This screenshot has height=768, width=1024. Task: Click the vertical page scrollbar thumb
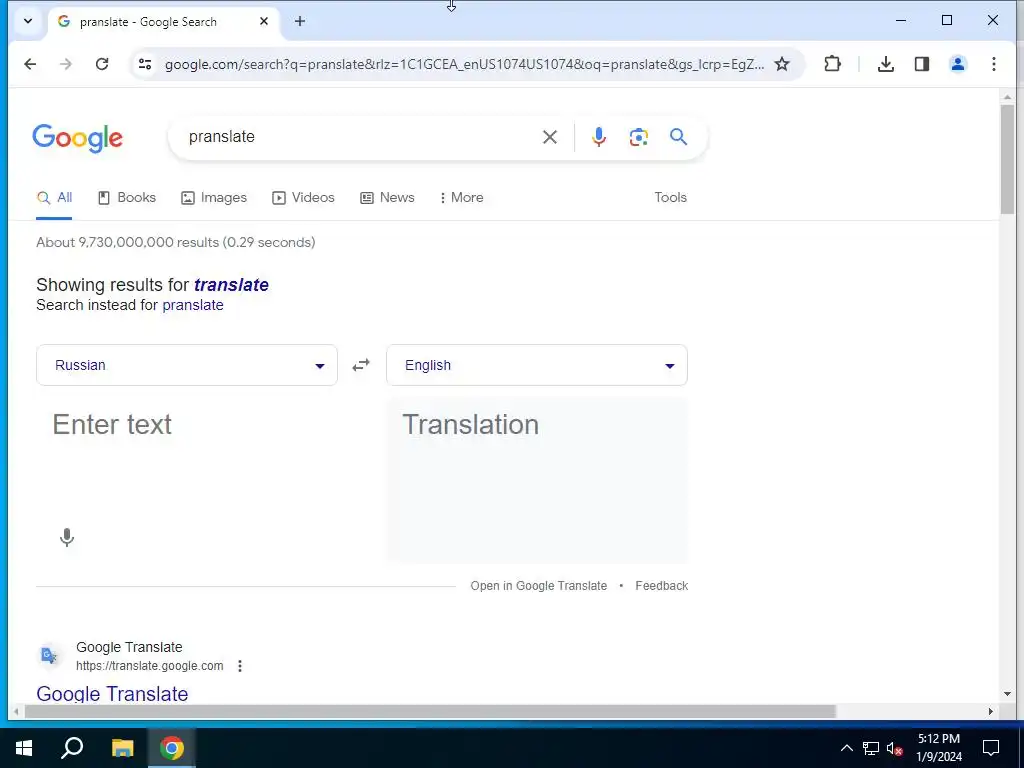(1007, 159)
